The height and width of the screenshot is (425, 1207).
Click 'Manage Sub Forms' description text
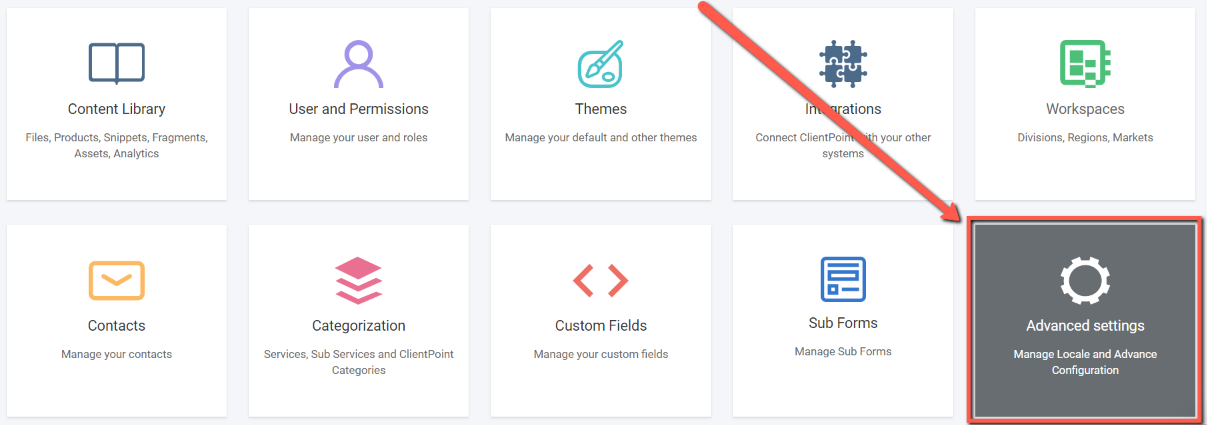pos(843,351)
